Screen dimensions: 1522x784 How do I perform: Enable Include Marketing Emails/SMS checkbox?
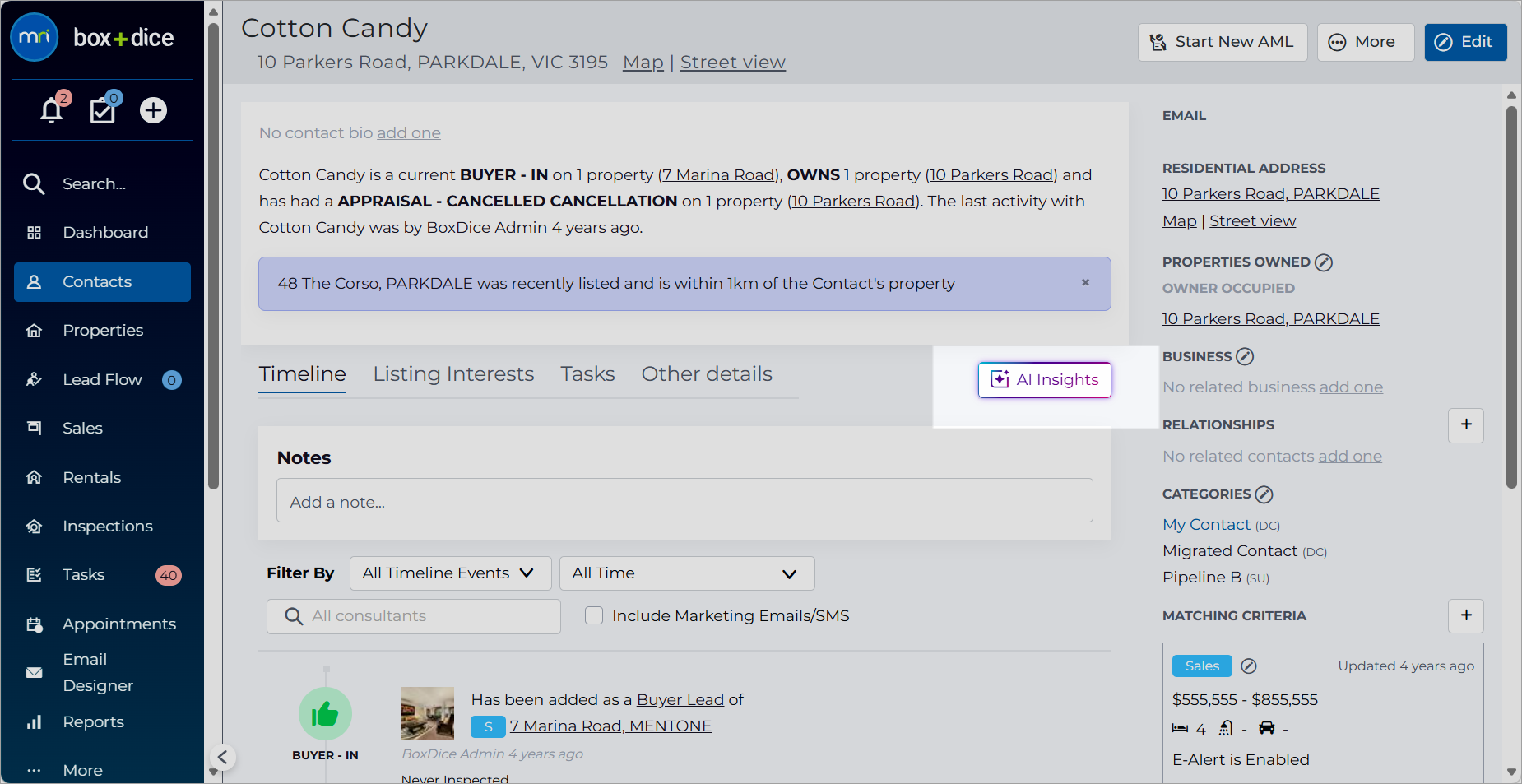594,615
